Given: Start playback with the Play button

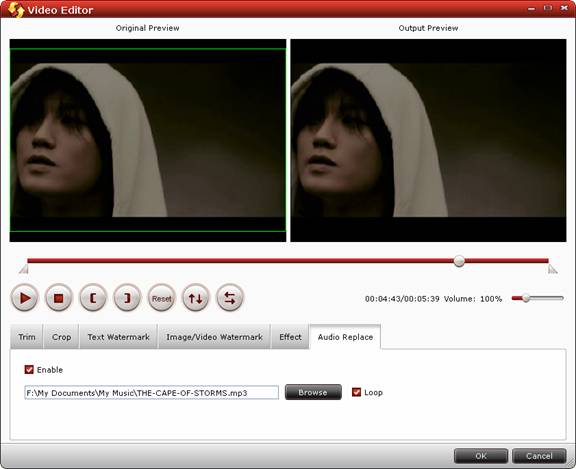Looking at the screenshot, I should pos(25,298).
